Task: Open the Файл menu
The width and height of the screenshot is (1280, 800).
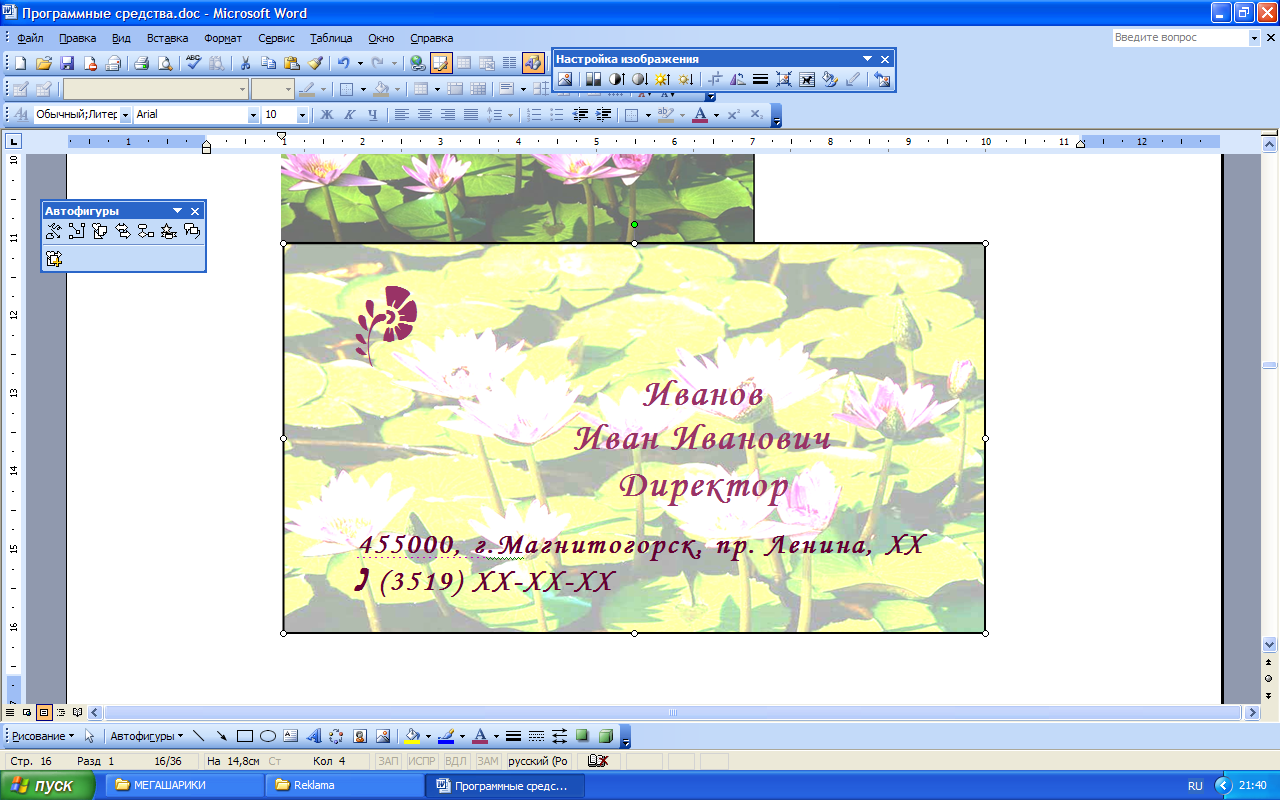Action: pos(30,38)
